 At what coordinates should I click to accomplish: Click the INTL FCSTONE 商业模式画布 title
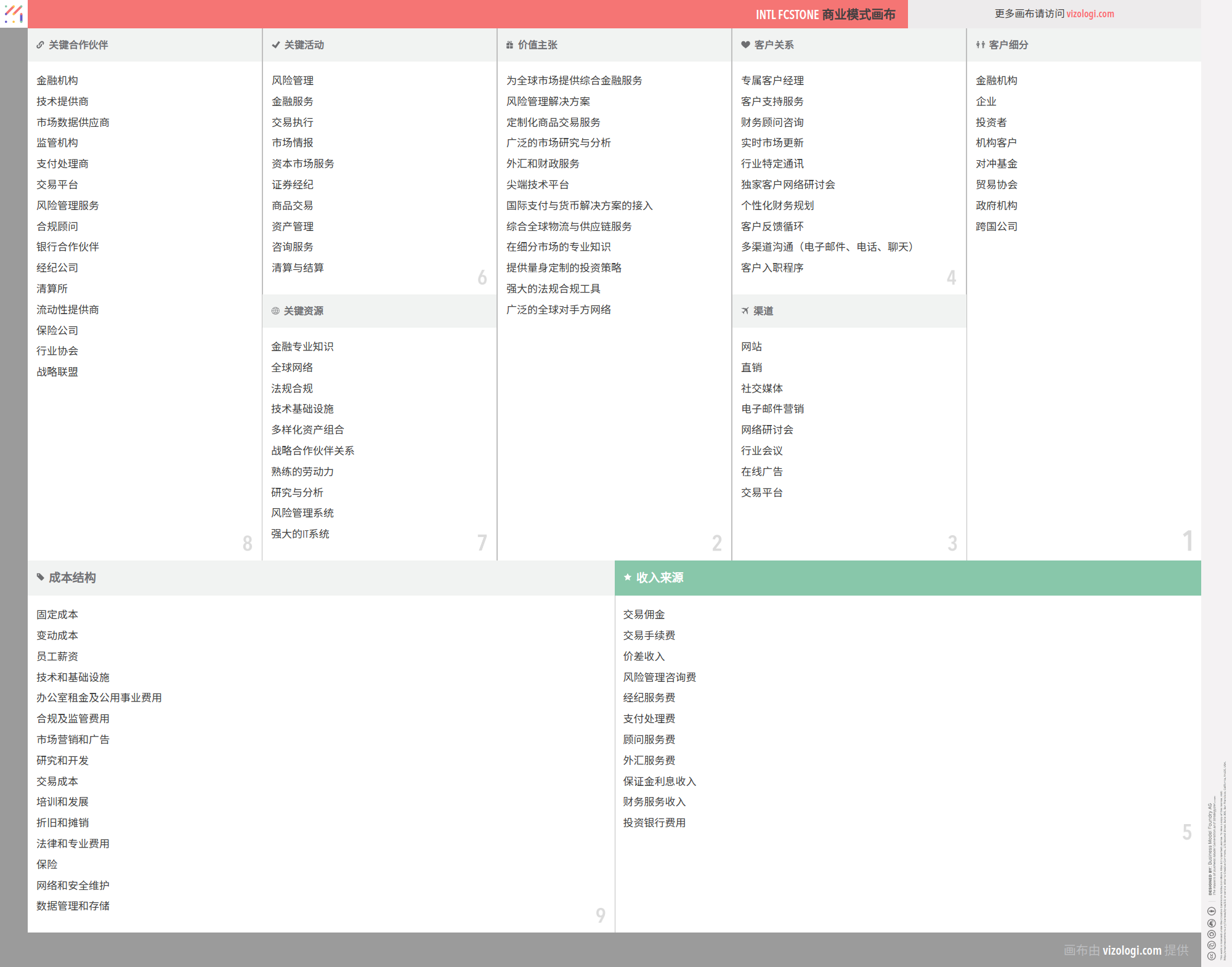tap(825, 14)
